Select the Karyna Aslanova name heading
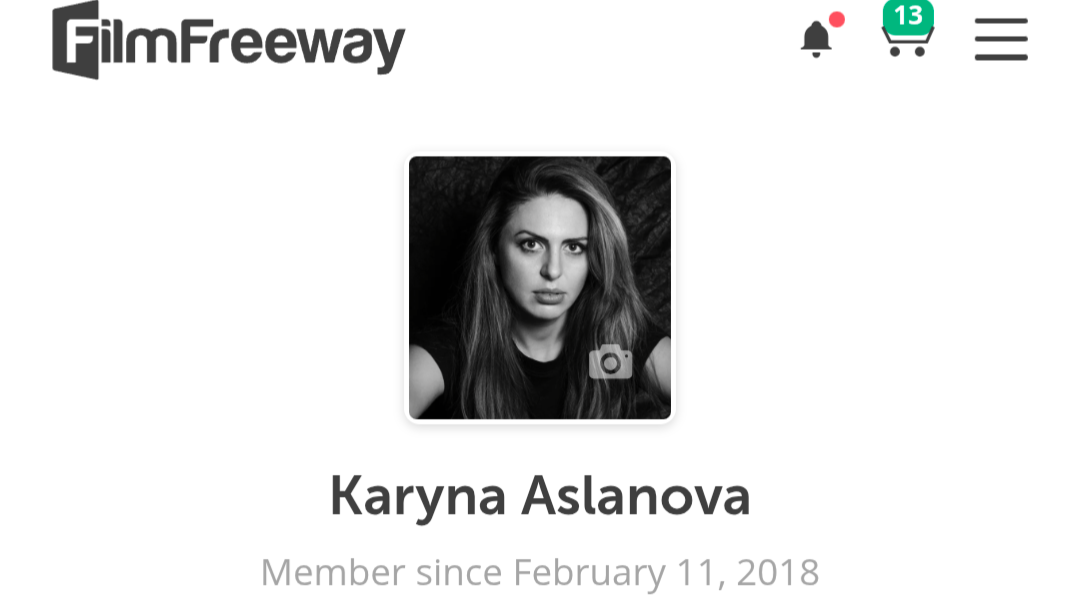This screenshot has height=610, width=1080. [x=540, y=496]
